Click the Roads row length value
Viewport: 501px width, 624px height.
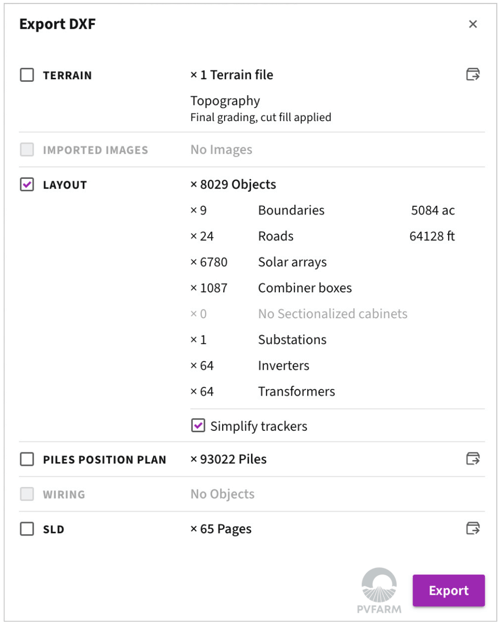432,236
